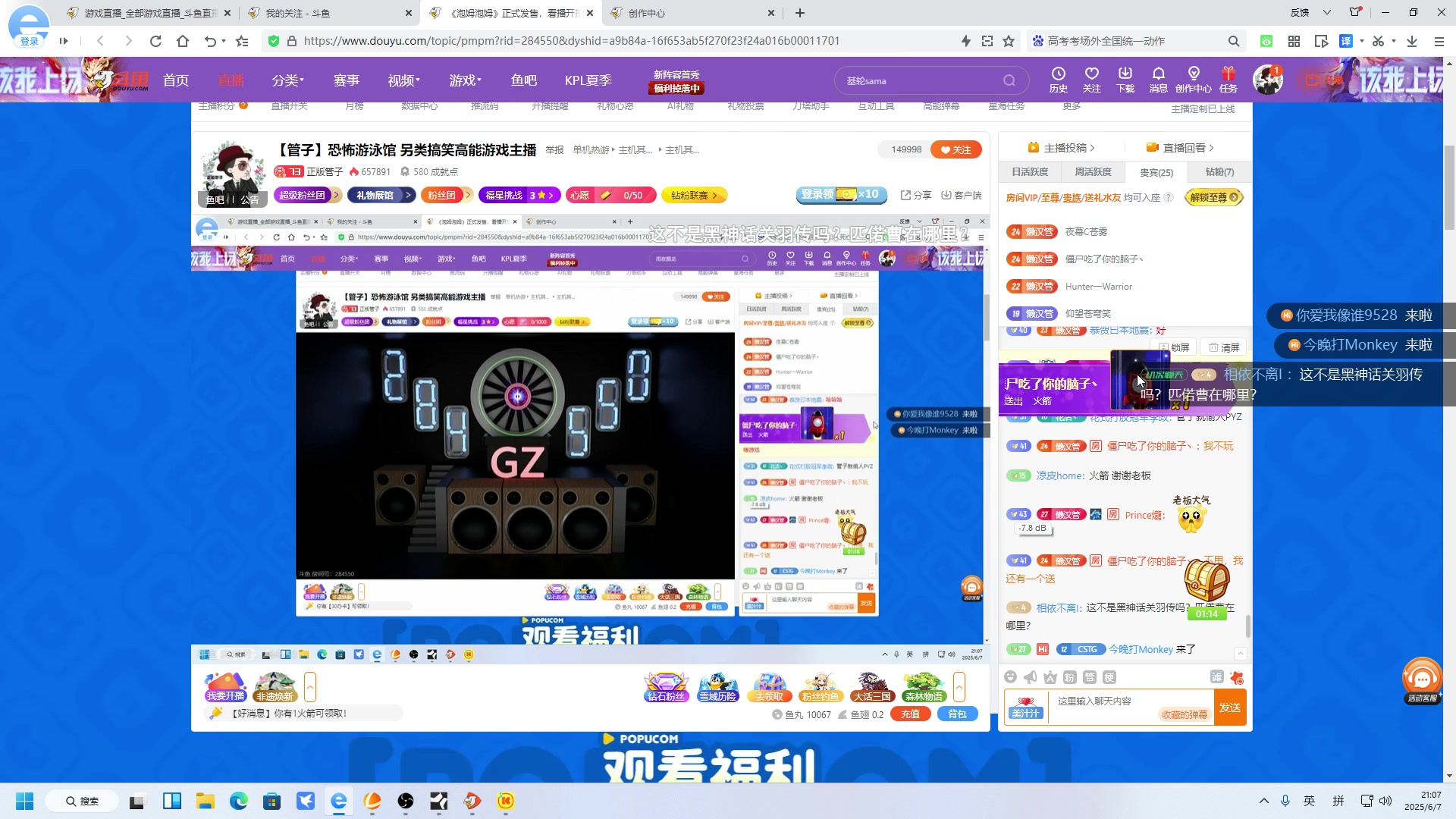
Task: Click the 粉 fan badge icon in chat toolbar
Action: [x=1069, y=677]
